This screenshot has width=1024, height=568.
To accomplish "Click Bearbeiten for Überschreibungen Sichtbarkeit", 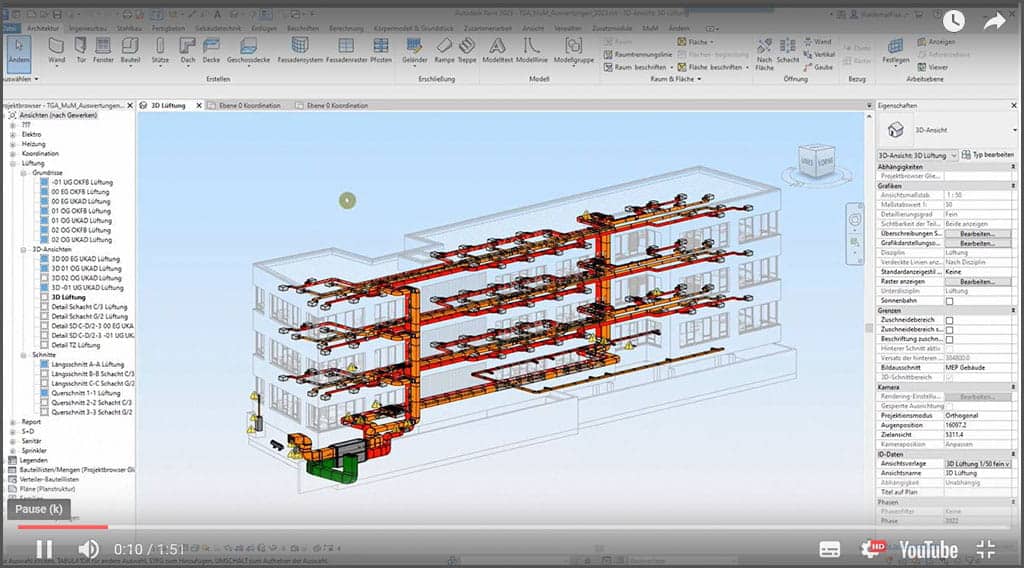I will click(978, 234).
